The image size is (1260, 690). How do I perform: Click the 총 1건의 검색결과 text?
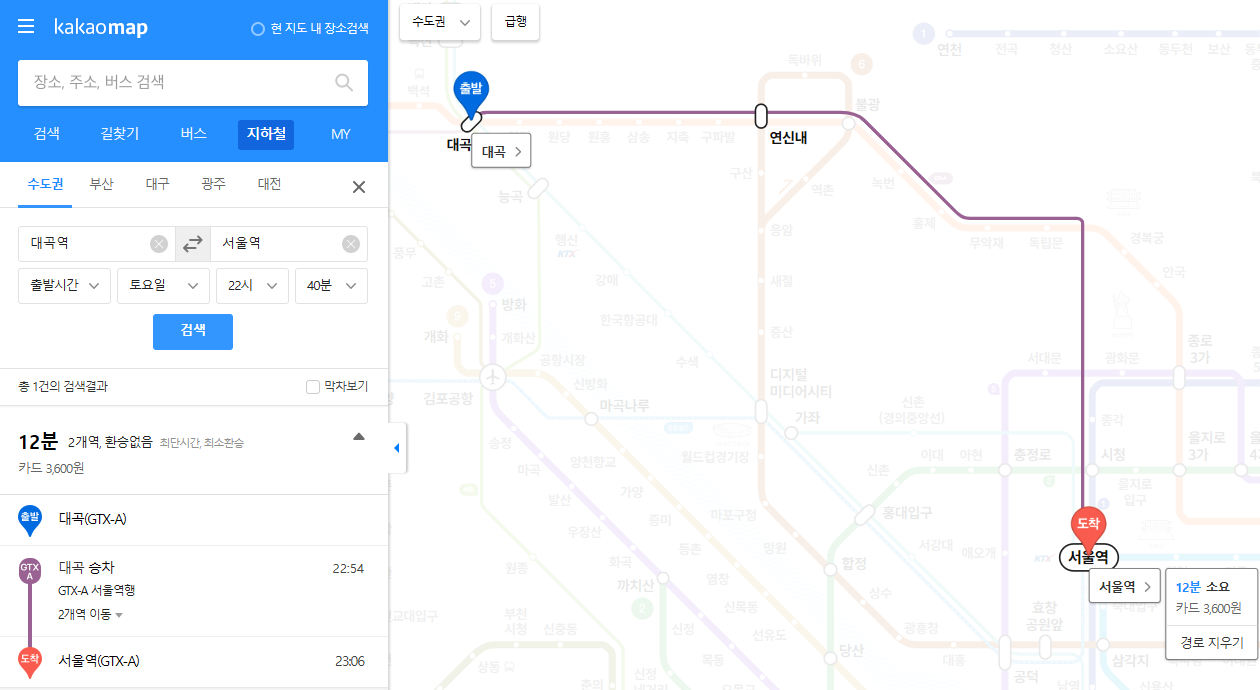(62, 387)
